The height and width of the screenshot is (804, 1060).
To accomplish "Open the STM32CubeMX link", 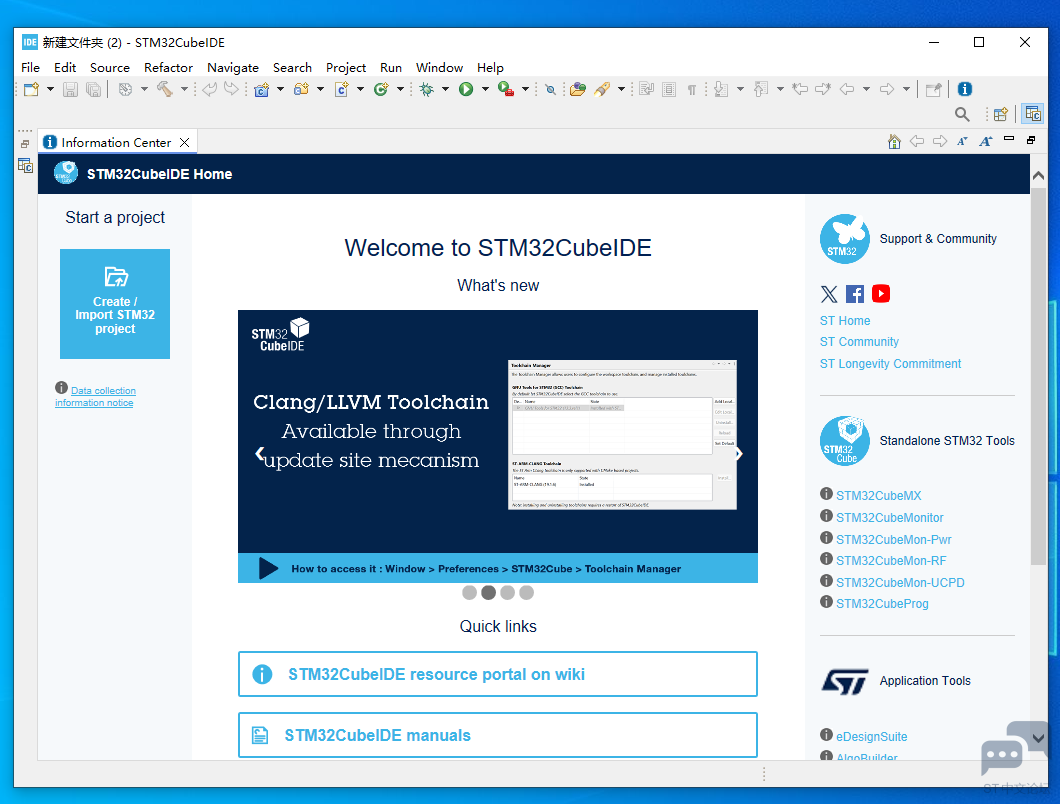I will click(x=878, y=495).
